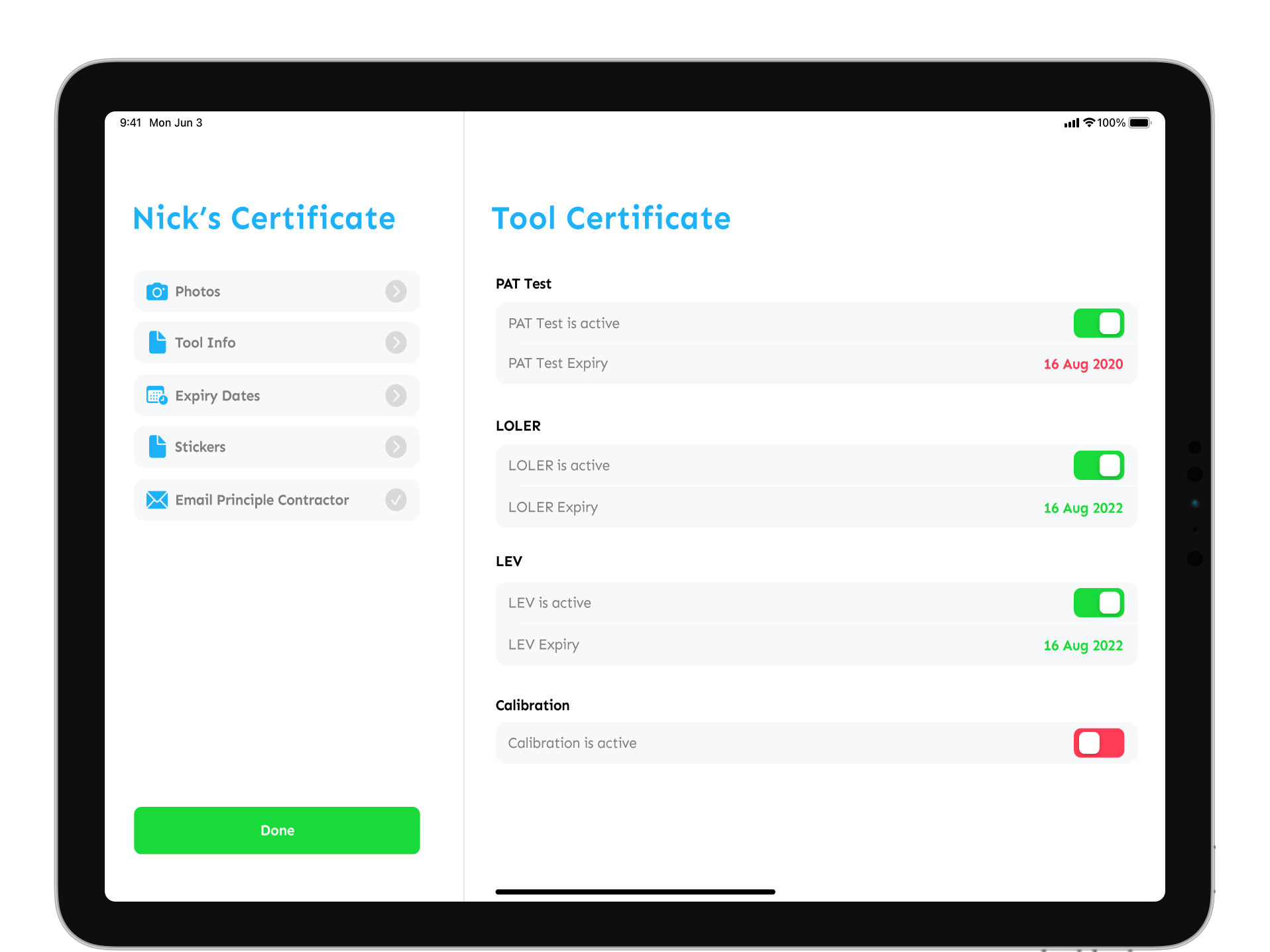The width and height of the screenshot is (1270, 952).
Task: Open the Stickers section
Action: point(276,447)
